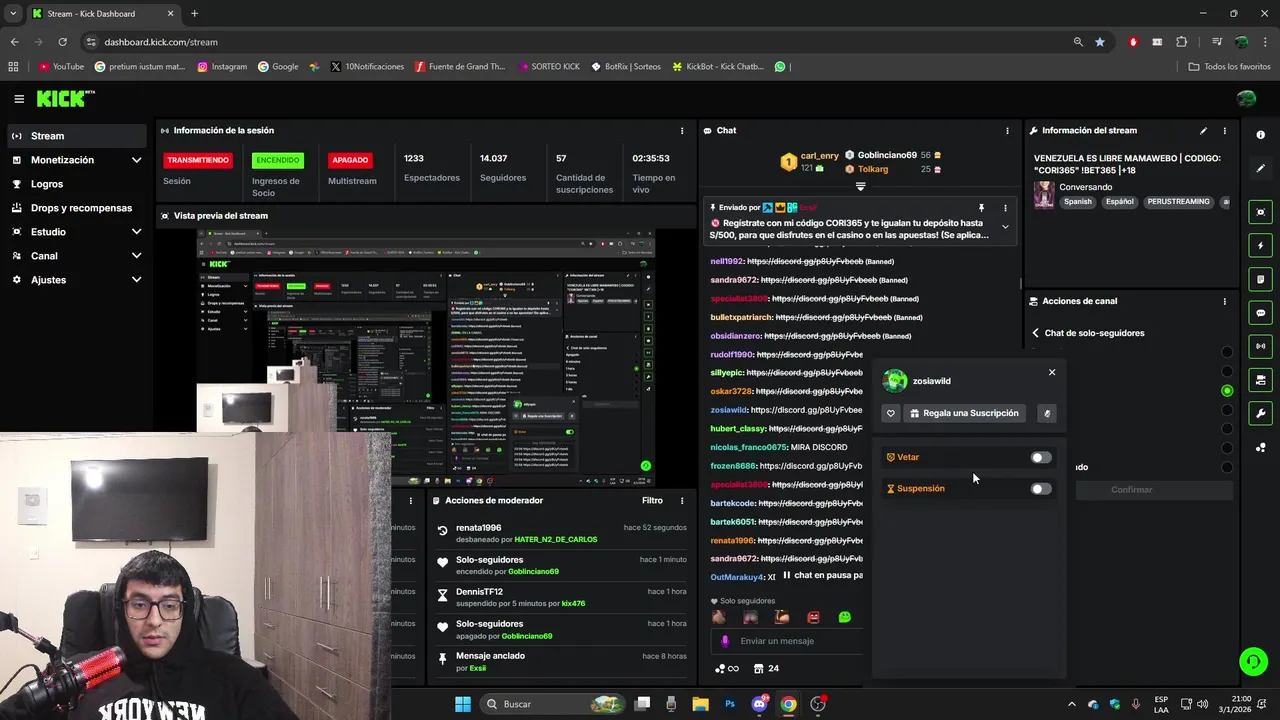The image size is (1280, 720).
Task: Open the YouTube bookmark
Action: [x=61, y=67]
